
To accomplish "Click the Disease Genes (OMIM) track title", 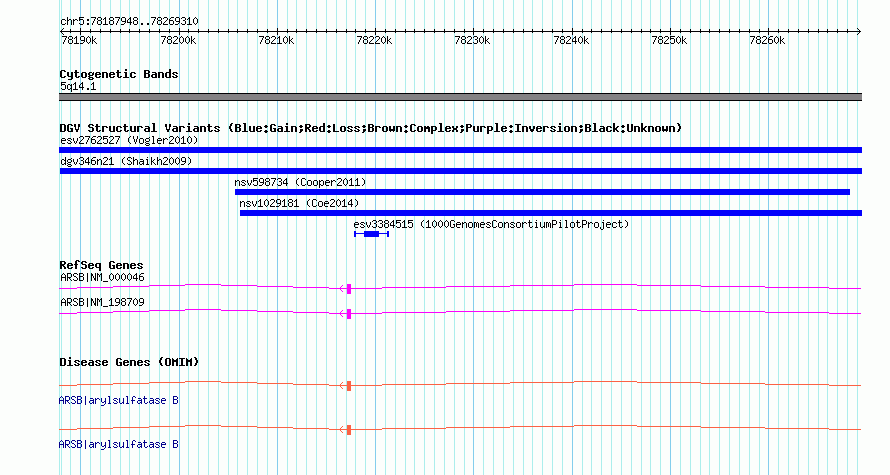I will (x=129, y=362).
